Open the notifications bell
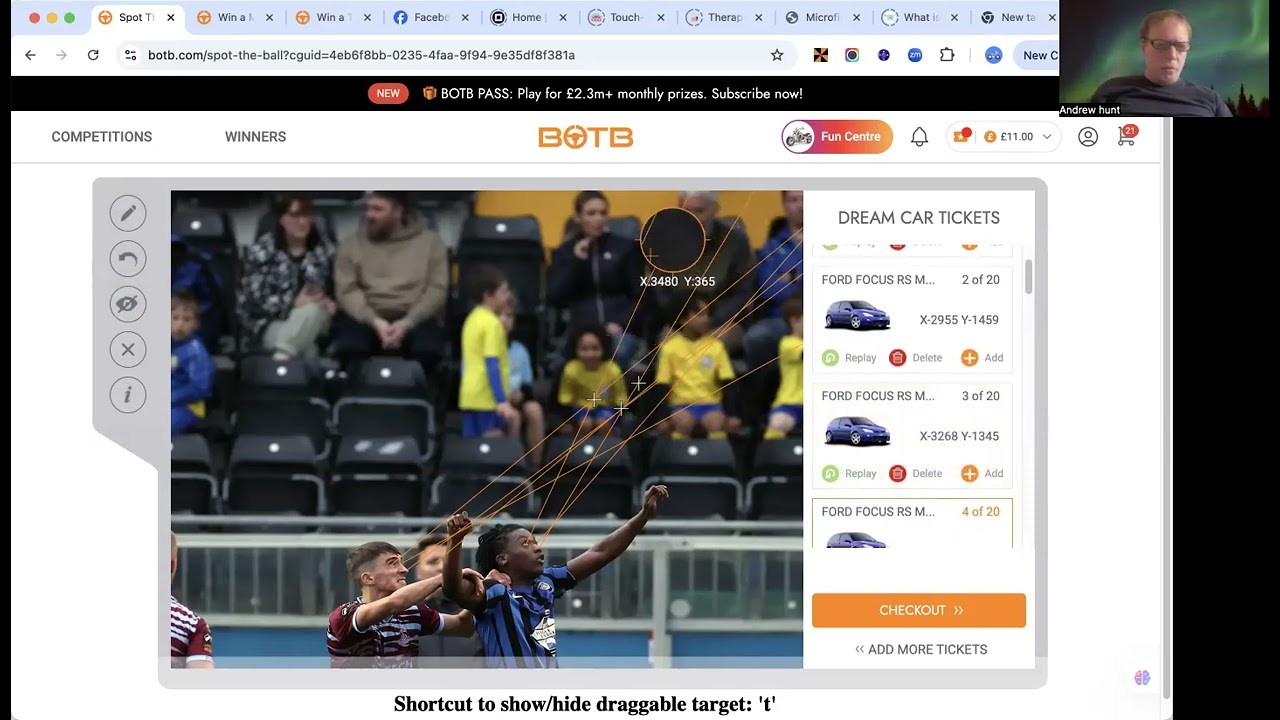 pos(919,137)
